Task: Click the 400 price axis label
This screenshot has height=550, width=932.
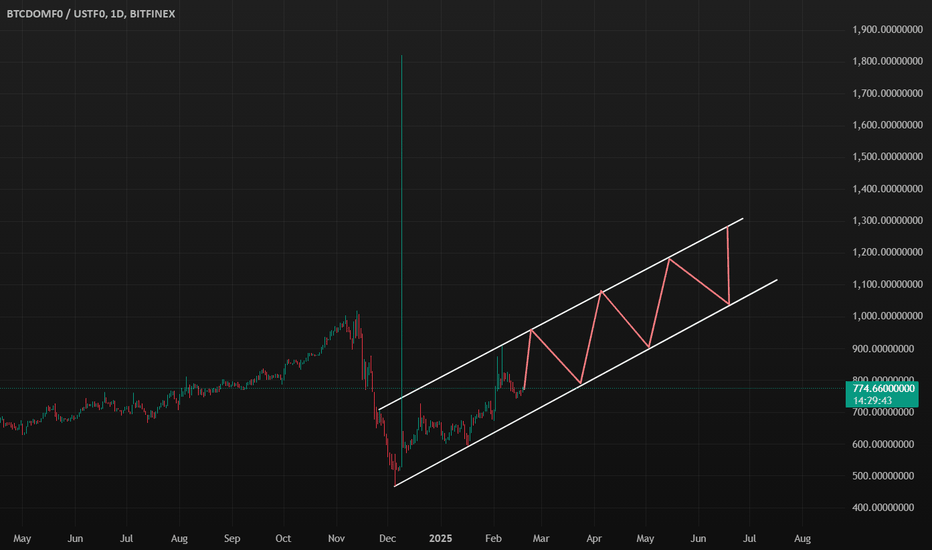Action: (x=883, y=507)
